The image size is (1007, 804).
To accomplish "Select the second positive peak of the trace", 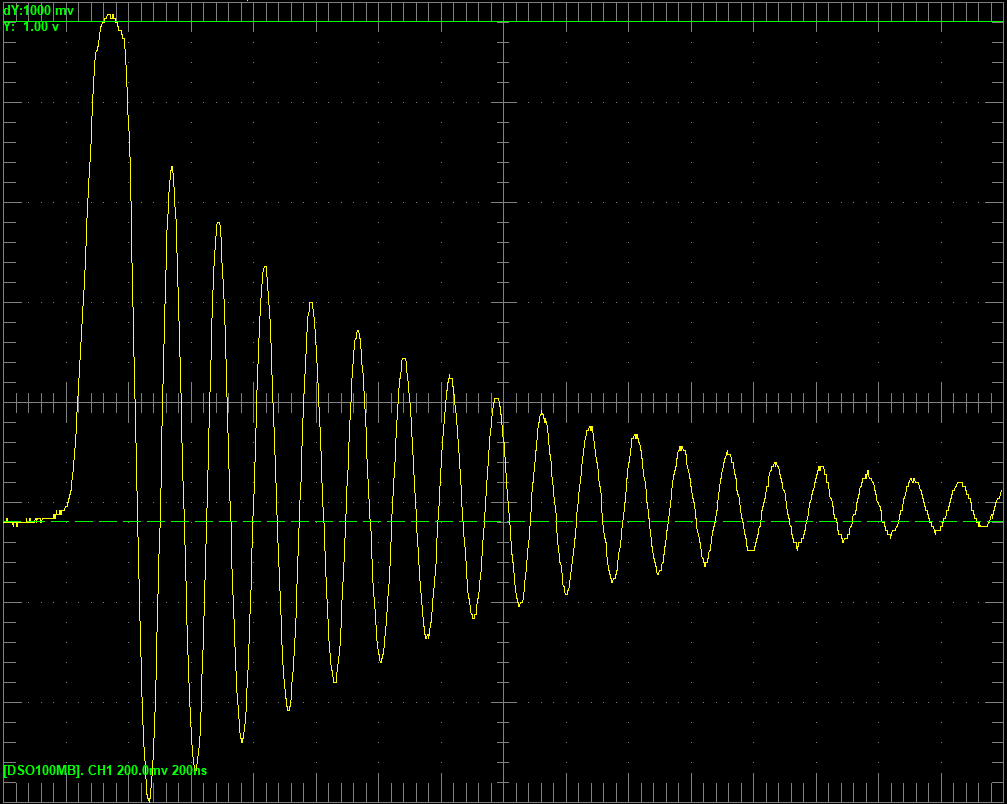I will point(172,168).
